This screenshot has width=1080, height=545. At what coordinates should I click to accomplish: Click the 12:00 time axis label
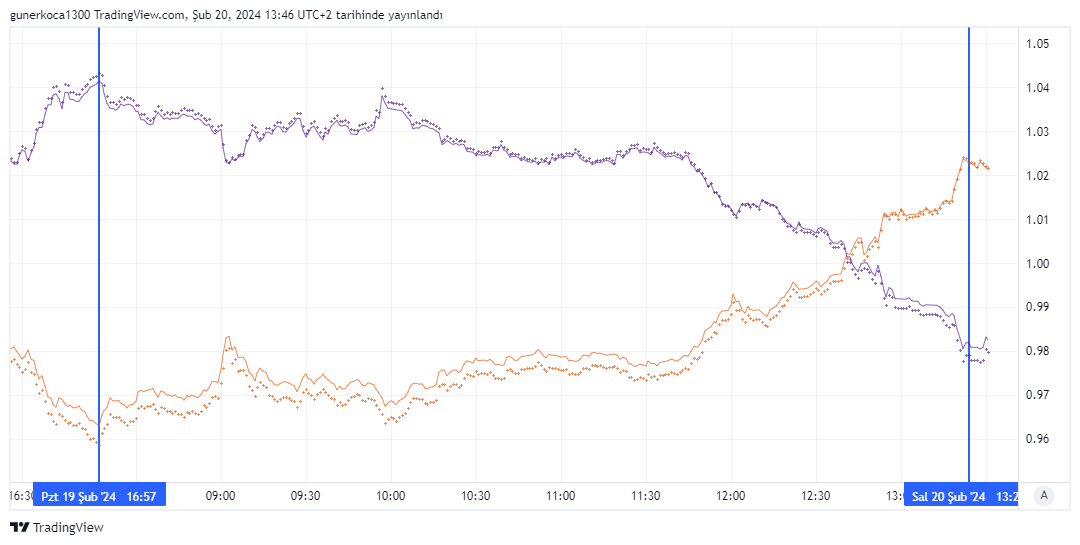click(731, 496)
